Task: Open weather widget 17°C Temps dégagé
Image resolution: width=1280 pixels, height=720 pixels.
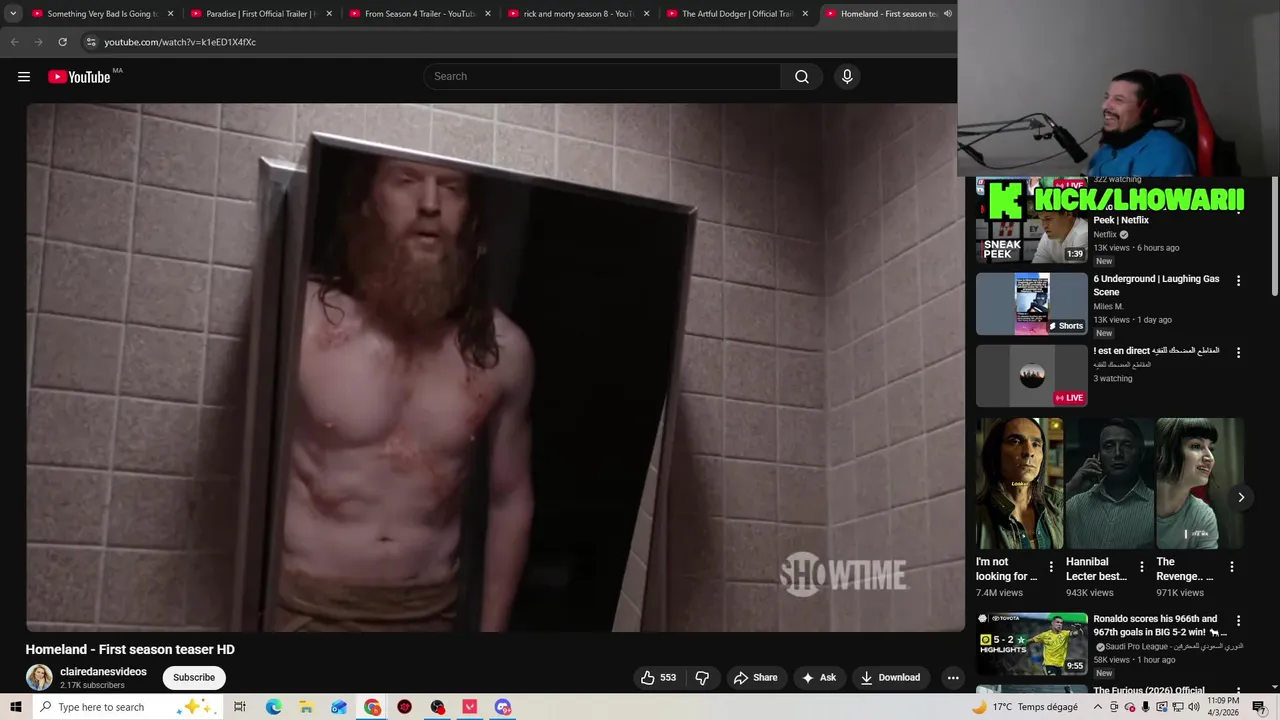Action: [x=1025, y=707]
